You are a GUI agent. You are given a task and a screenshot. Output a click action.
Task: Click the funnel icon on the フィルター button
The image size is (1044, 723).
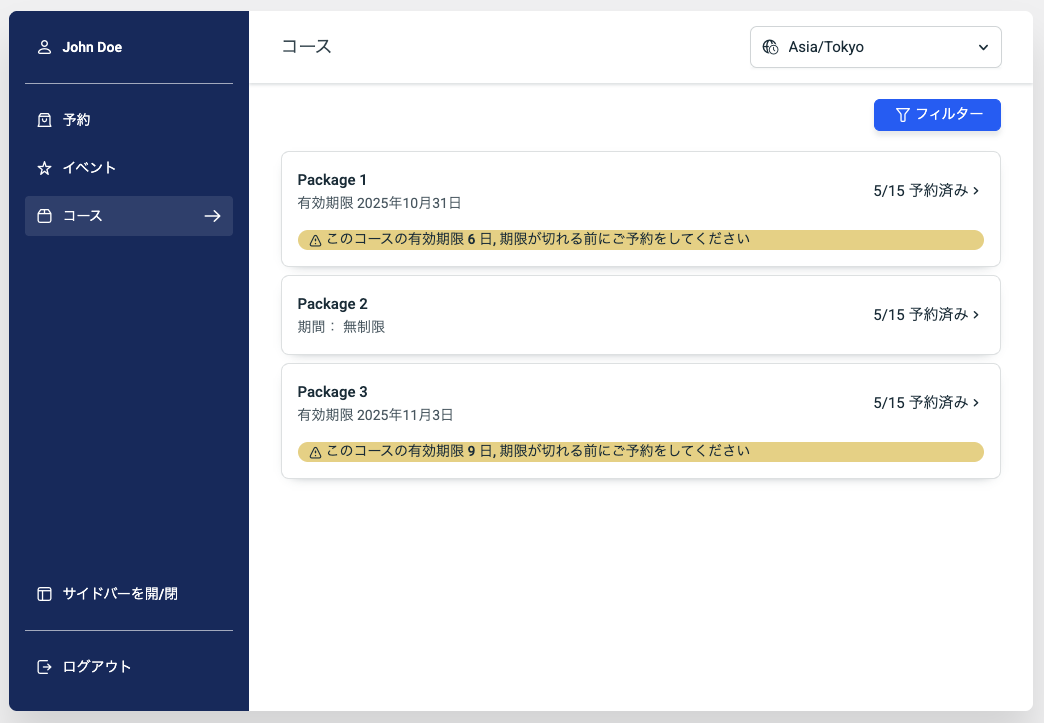coord(902,115)
